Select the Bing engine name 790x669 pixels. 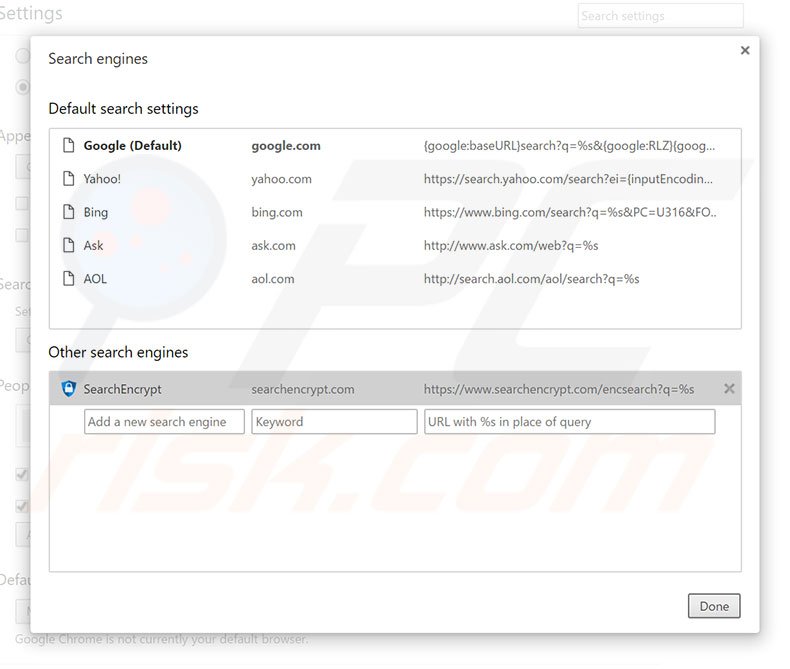tap(96, 212)
